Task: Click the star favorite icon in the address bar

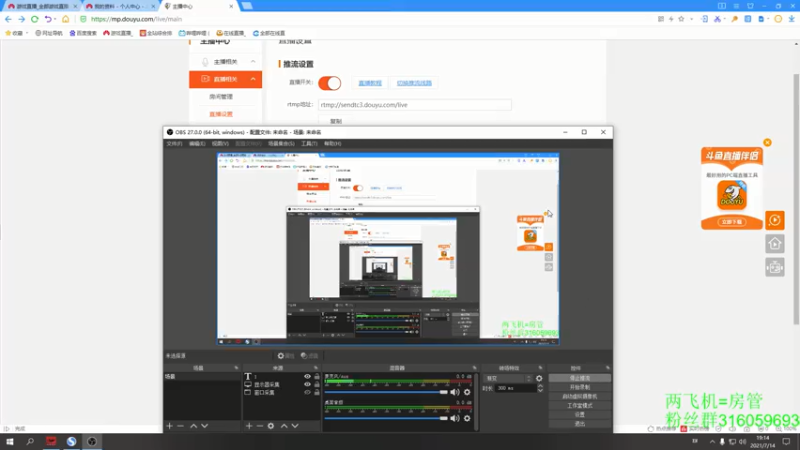Action: point(681,19)
